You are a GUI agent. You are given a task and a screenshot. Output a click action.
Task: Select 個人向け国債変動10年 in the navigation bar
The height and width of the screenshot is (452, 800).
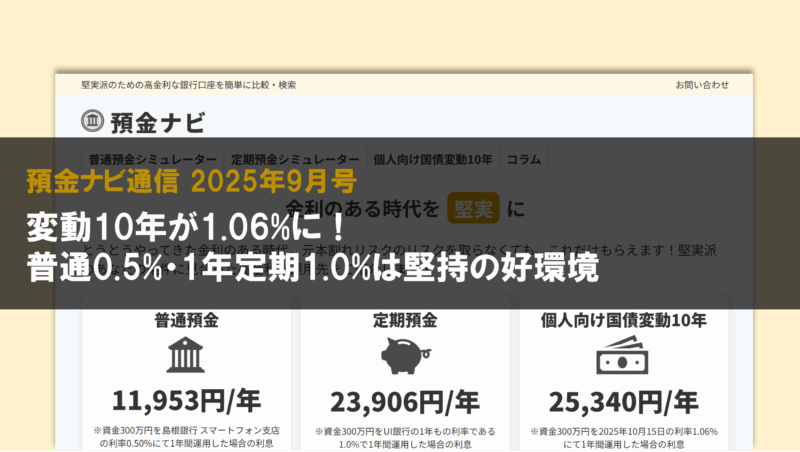[432, 159]
